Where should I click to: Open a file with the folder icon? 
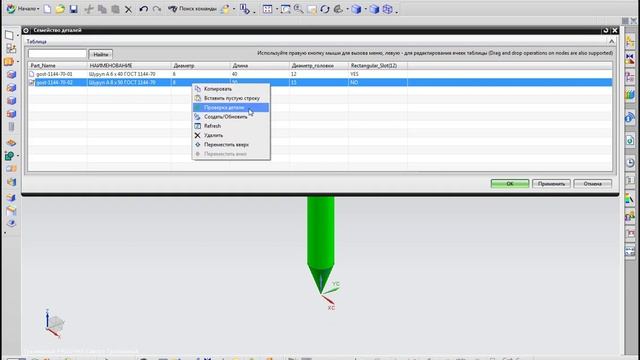(60, 9)
